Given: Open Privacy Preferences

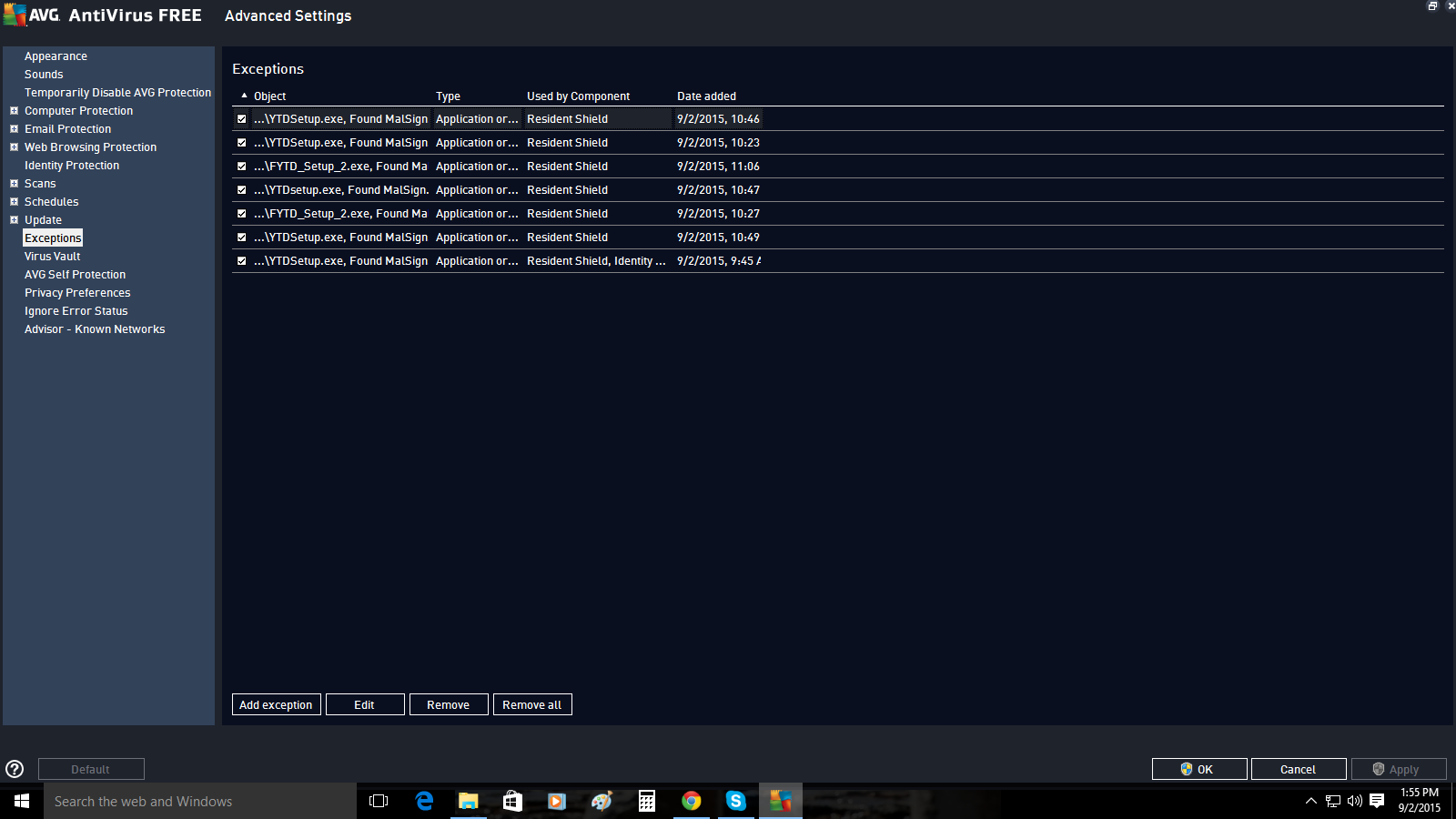Looking at the screenshot, I should click(x=77, y=293).
